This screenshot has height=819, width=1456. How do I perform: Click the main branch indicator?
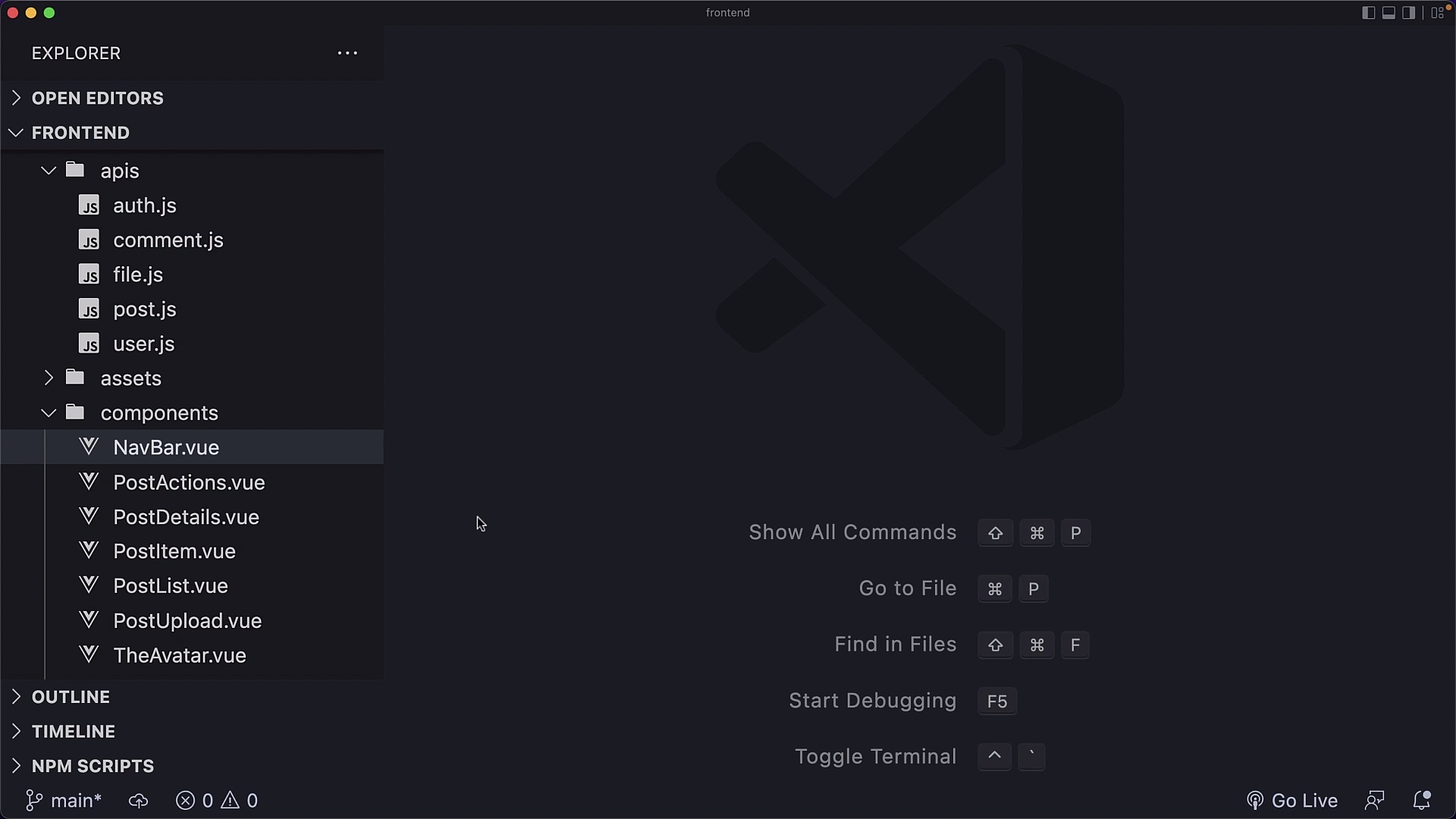(x=64, y=800)
